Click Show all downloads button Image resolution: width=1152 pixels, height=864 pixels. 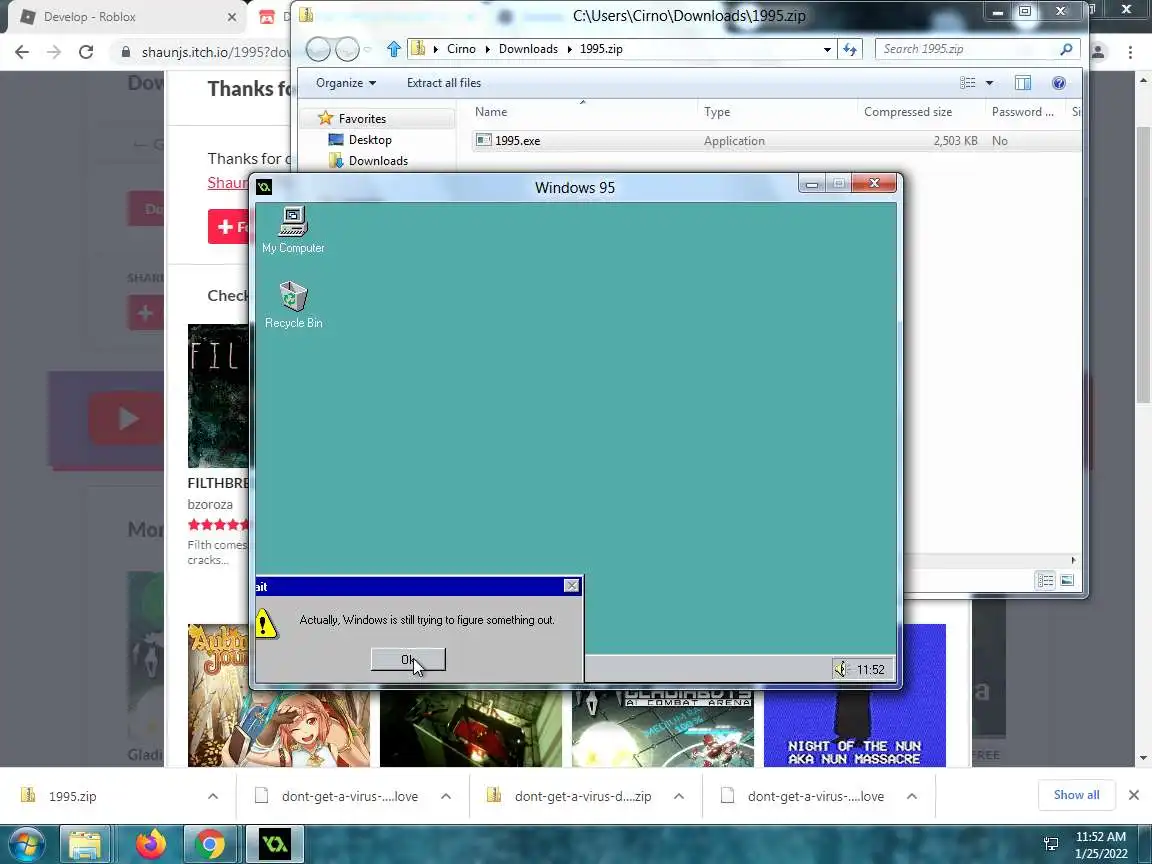[x=1076, y=795]
